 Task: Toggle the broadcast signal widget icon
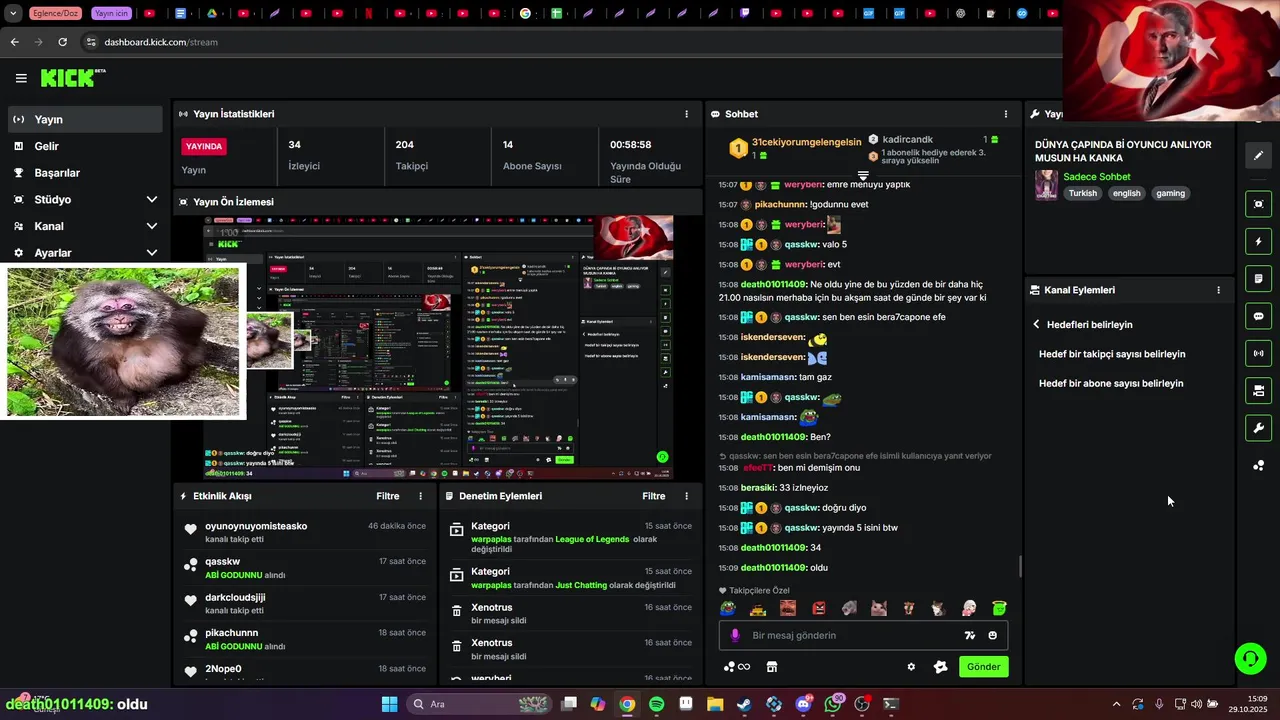click(x=1258, y=353)
